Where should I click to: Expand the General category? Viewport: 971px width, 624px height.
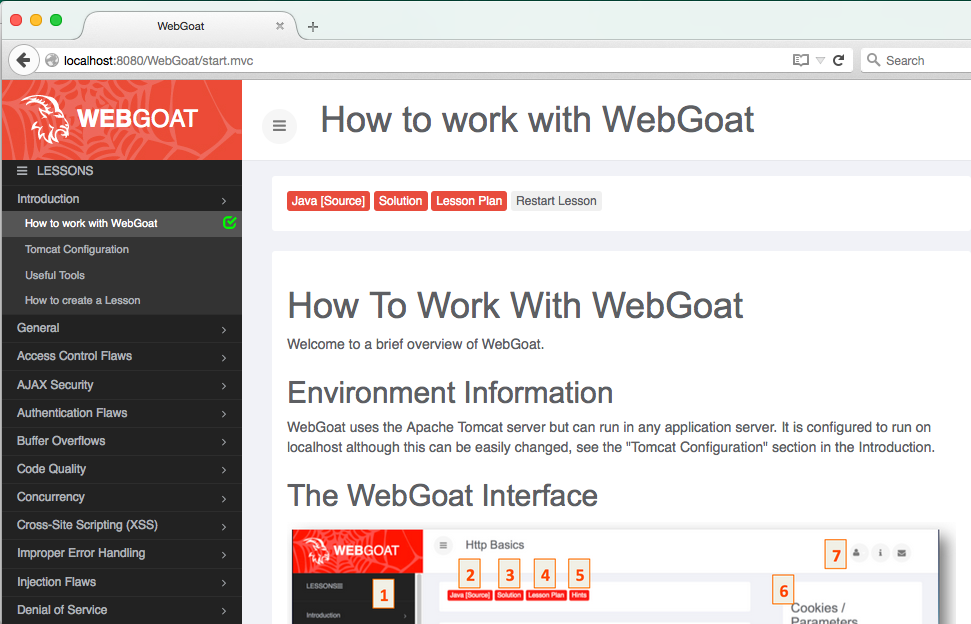point(122,329)
